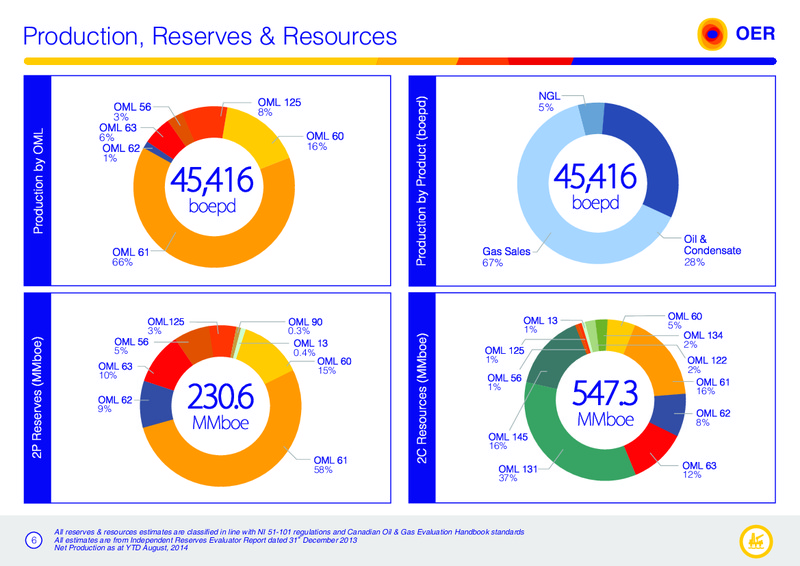Click the 'Oil & Condensate 28%' label
The image size is (800, 566).
(712, 250)
